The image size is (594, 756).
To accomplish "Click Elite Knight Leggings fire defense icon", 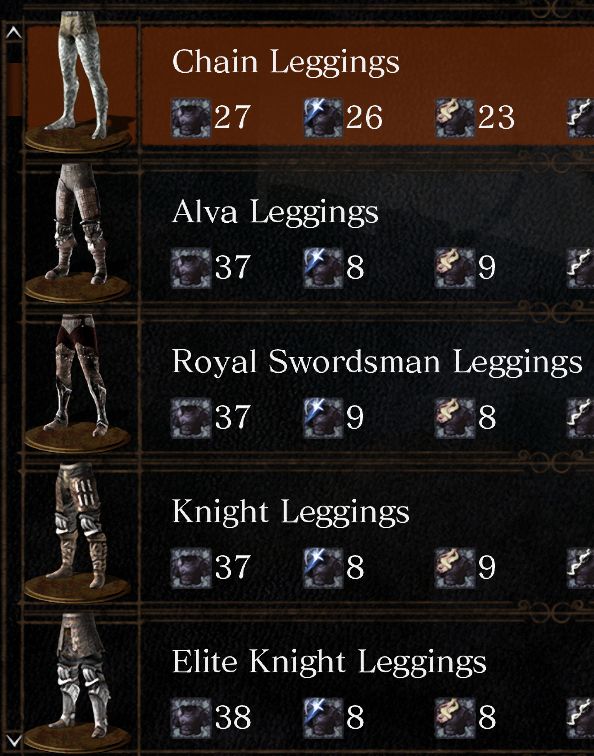I will click(455, 718).
